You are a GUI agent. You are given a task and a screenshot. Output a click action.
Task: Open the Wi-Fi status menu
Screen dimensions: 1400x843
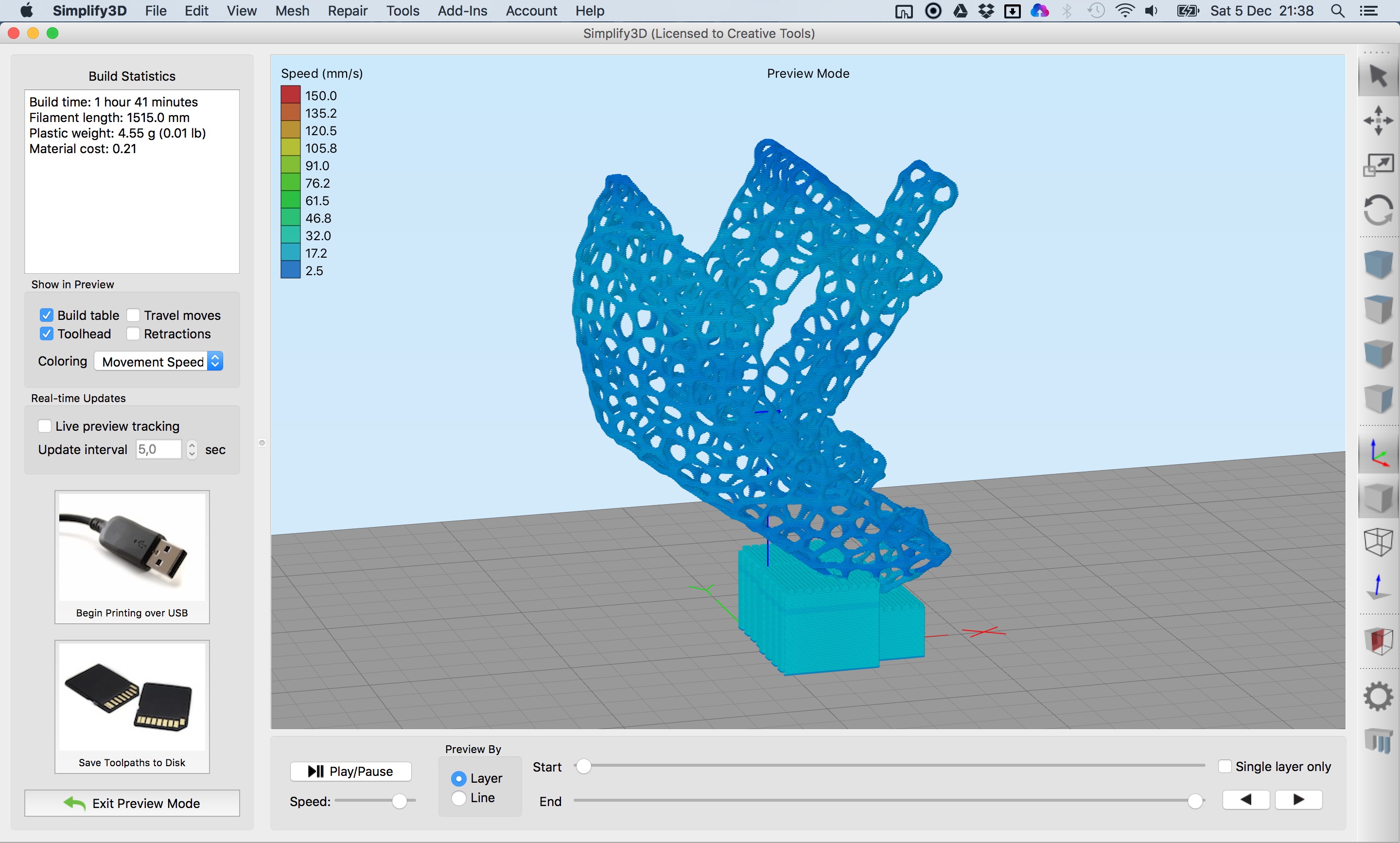tap(1124, 11)
